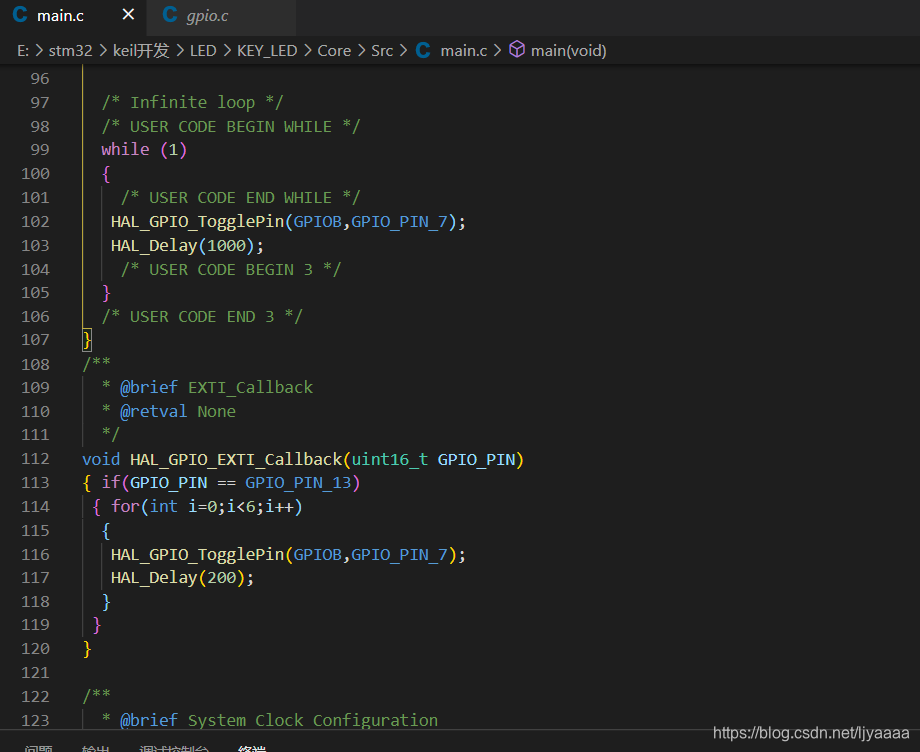Viewport: 920px width, 752px height.
Task: Open the KEY_LED breadcrumb folder
Action: pyautogui.click(x=267, y=51)
